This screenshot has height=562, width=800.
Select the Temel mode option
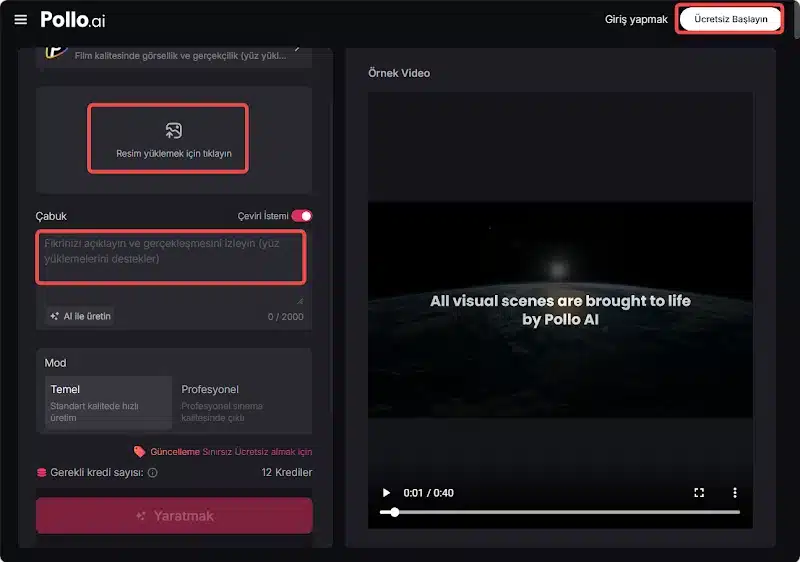(x=108, y=403)
